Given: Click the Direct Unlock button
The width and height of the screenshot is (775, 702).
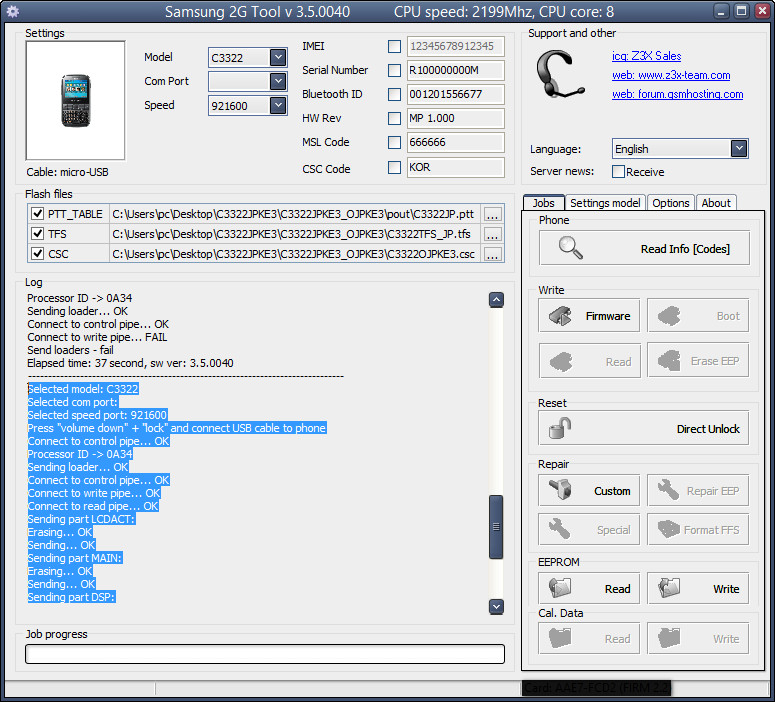Looking at the screenshot, I should pos(644,428).
